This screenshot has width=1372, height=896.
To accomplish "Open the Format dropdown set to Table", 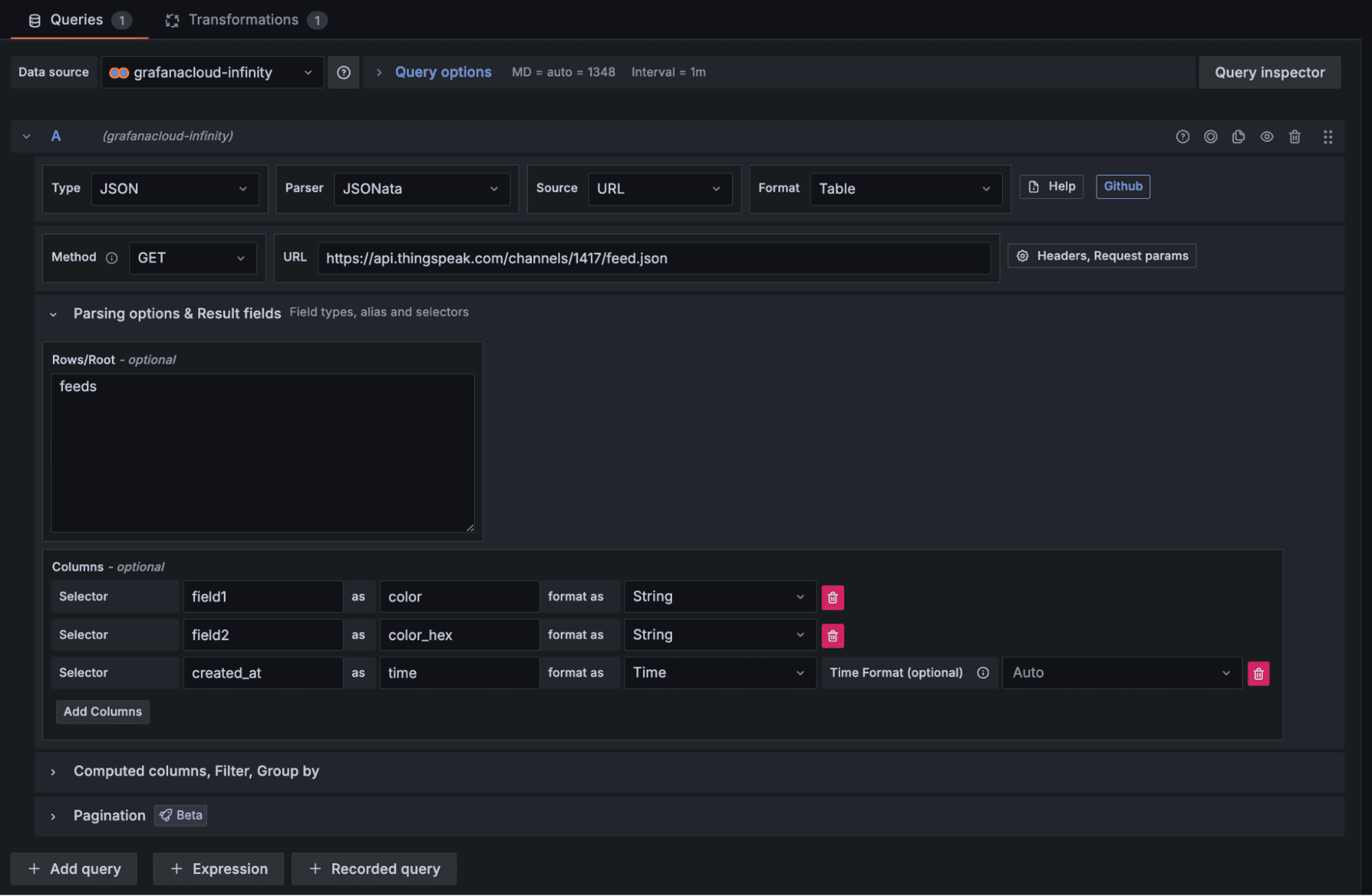I will click(x=905, y=188).
